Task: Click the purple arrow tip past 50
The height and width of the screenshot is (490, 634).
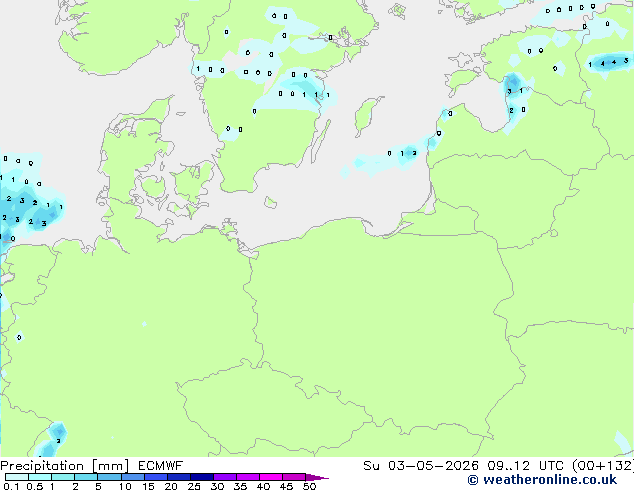Action: 317,477
